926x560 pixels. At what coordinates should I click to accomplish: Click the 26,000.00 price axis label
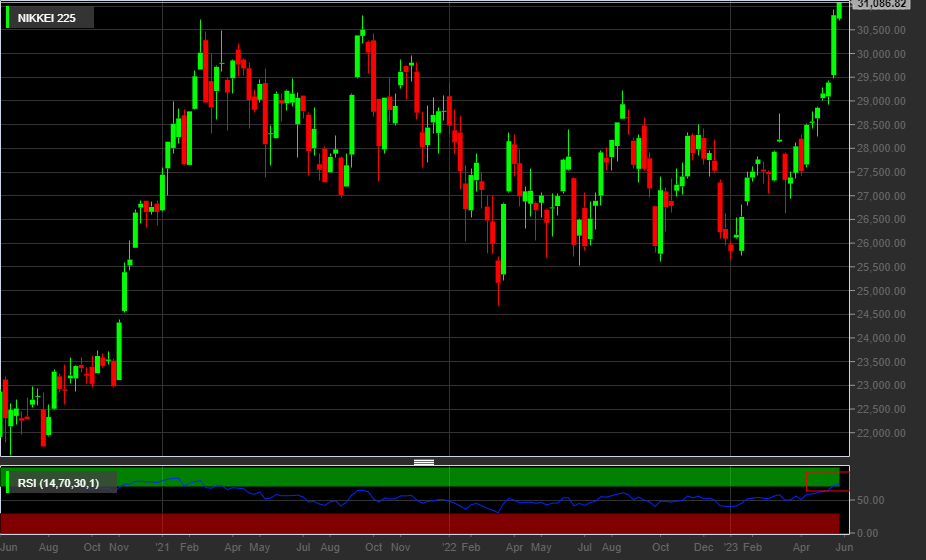[881, 243]
